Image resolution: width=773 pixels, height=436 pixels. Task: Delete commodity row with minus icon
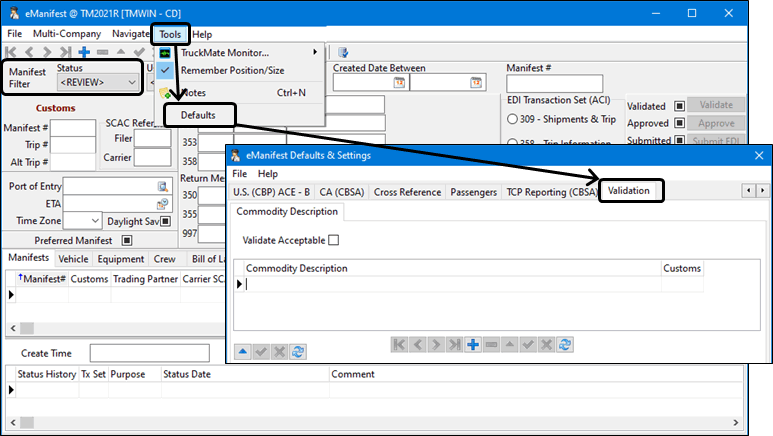click(x=491, y=344)
